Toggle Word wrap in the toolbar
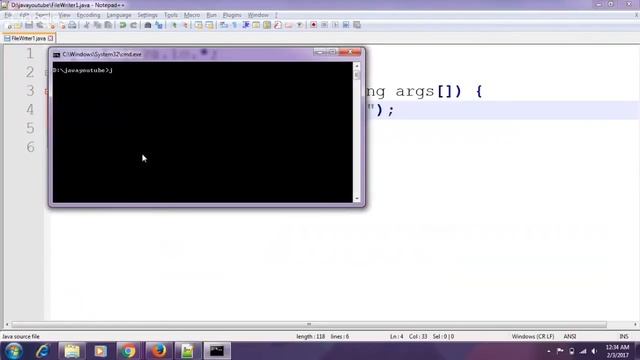The height and width of the screenshot is (360, 640). [x=224, y=25]
